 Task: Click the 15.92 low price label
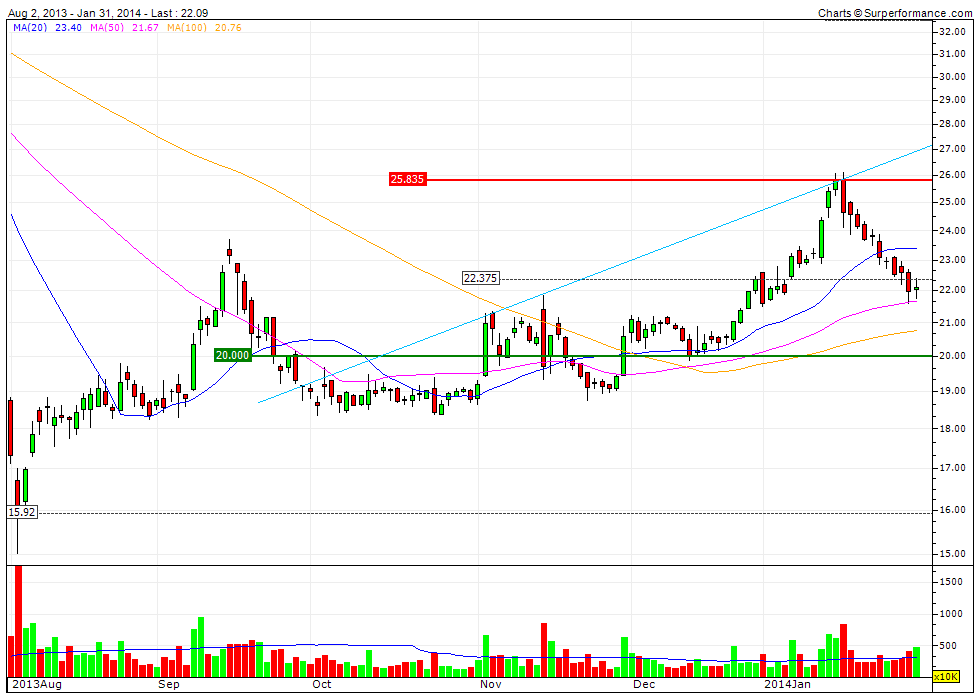click(22, 512)
